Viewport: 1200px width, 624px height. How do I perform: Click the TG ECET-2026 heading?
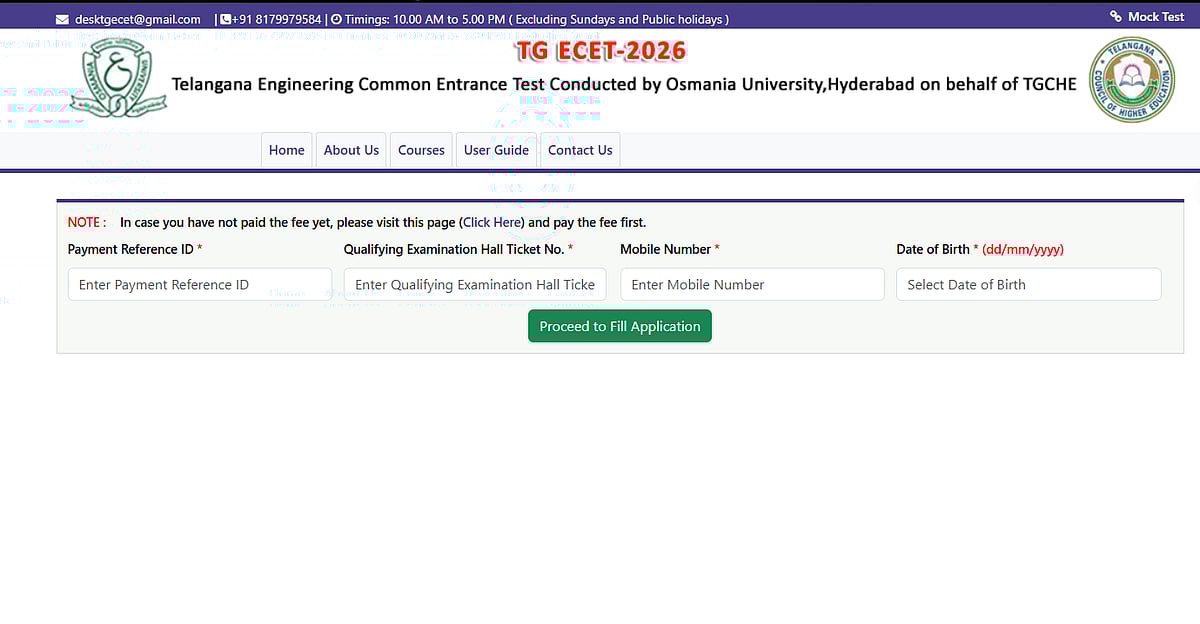600,50
